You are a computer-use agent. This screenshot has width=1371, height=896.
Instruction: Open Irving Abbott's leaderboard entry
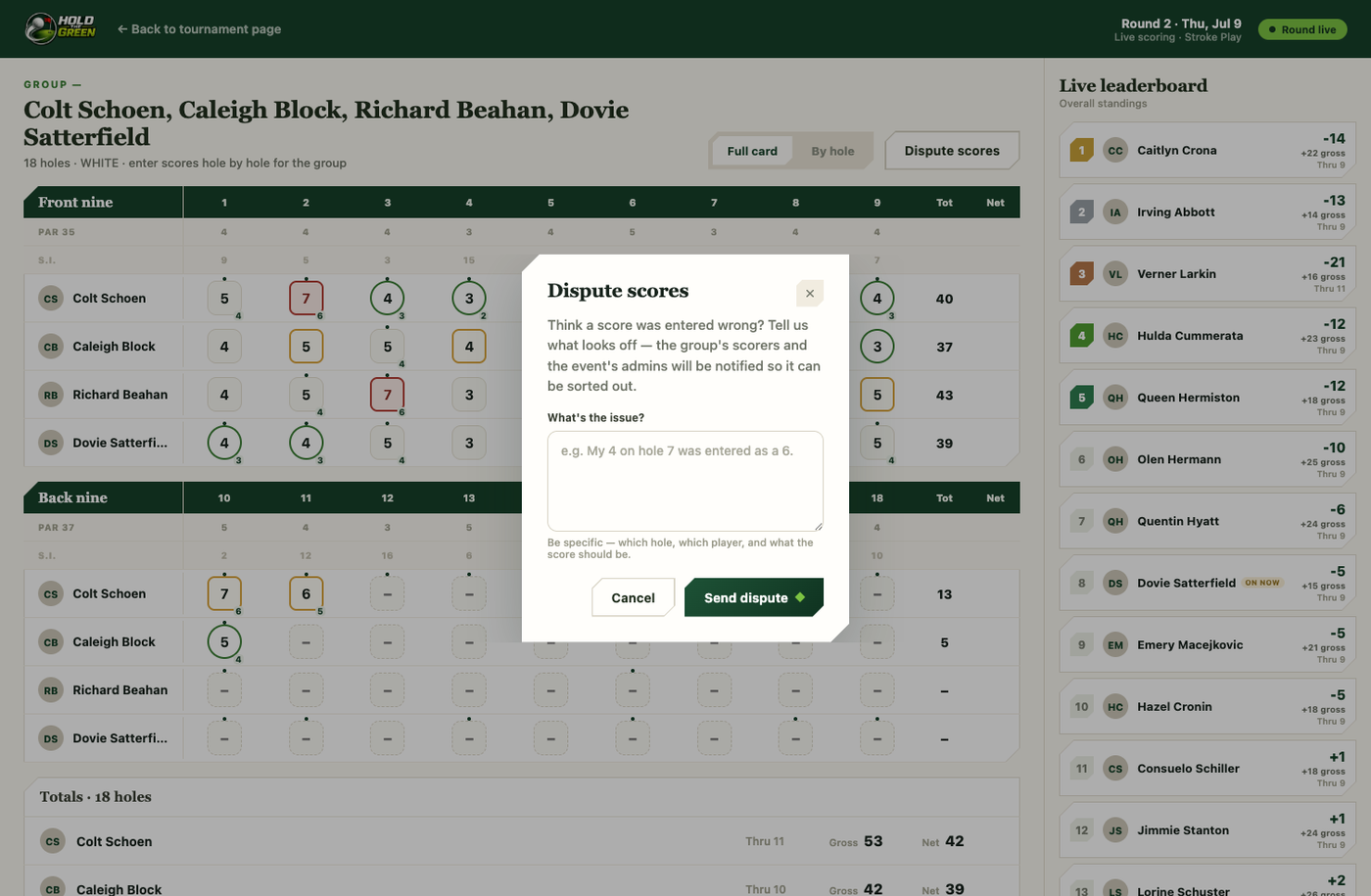pos(1206,212)
